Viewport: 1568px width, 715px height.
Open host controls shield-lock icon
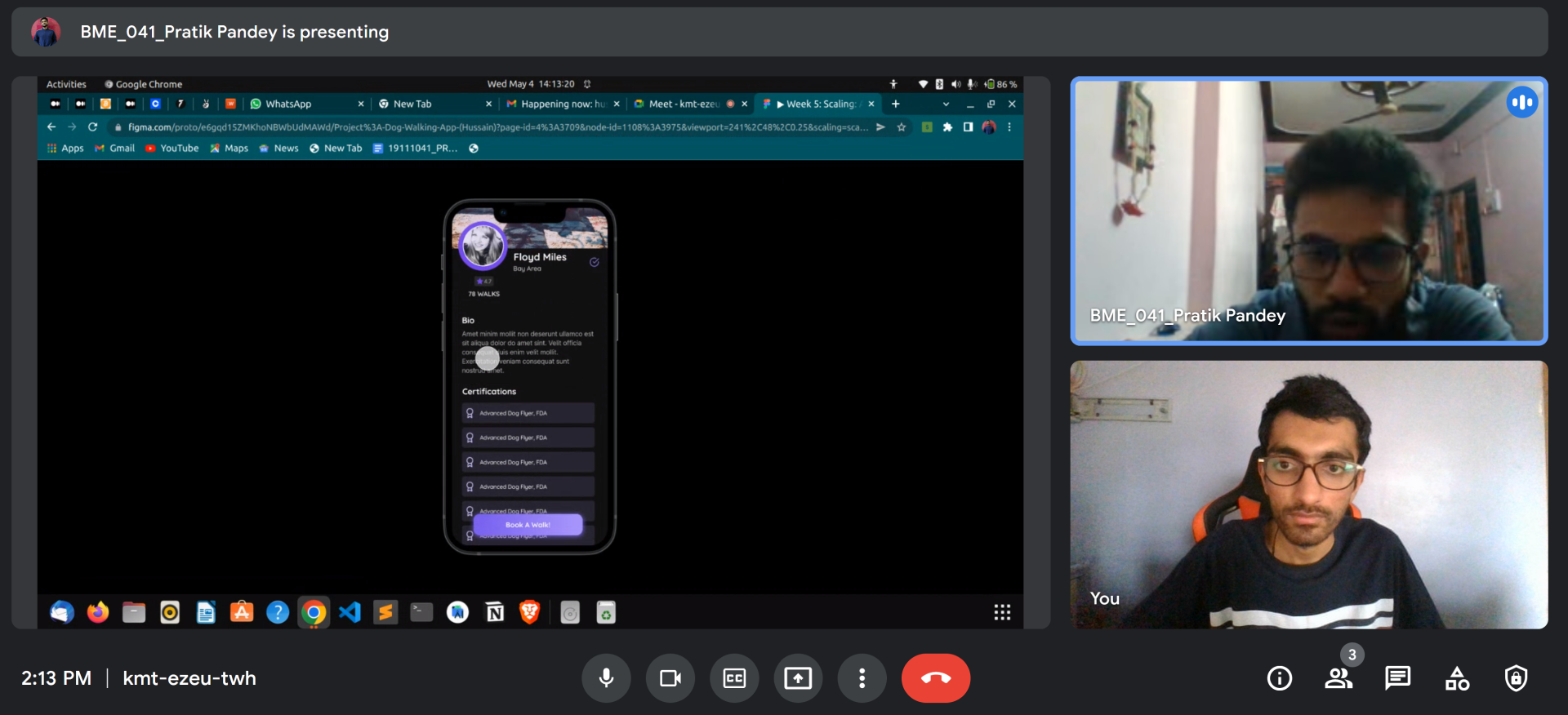click(1516, 678)
